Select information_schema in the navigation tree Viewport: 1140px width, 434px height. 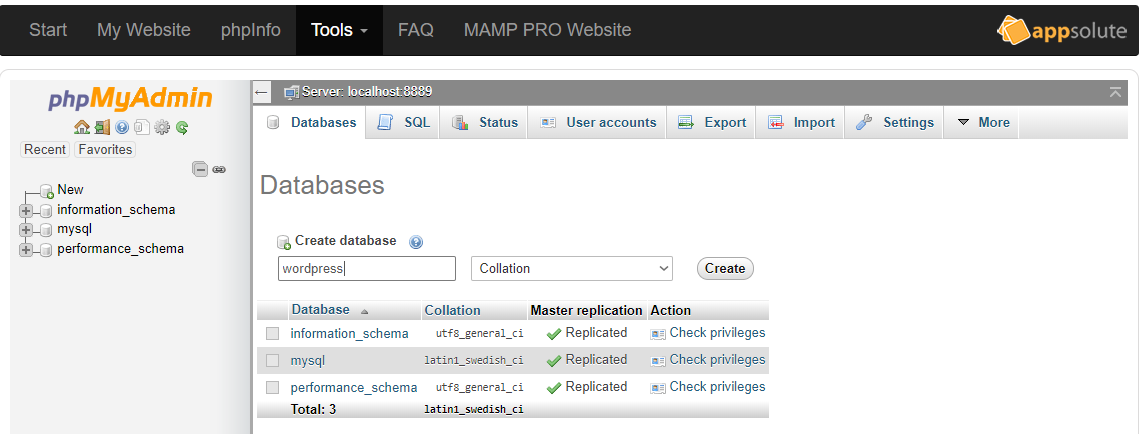(116, 210)
